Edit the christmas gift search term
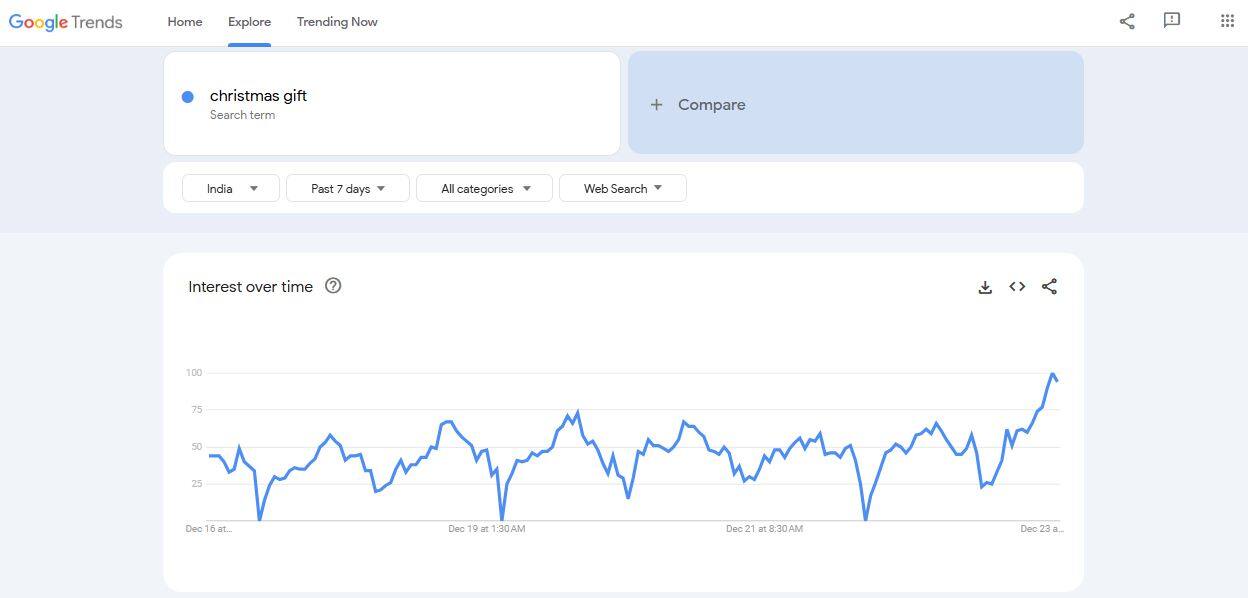The height and width of the screenshot is (598, 1248). tap(258, 96)
